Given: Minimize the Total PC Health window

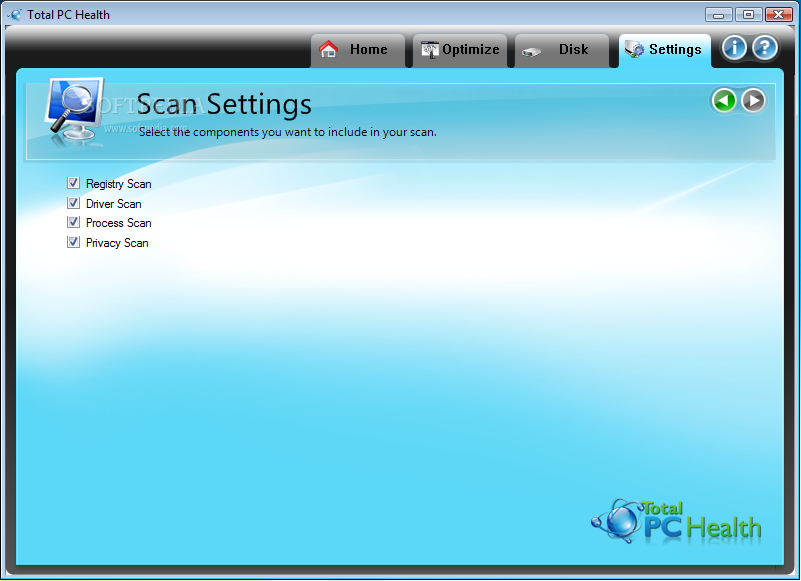Looking at the screenshot, I should (x=718, y=14).
